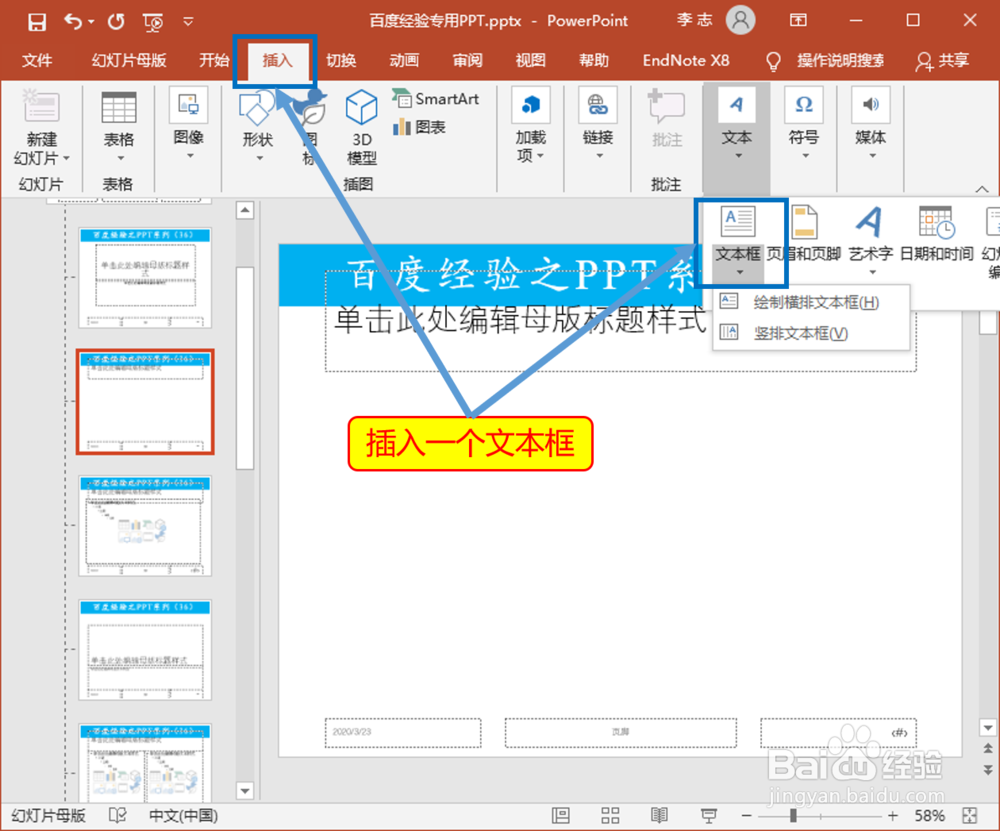The height and width of the screenshot is (831, 1000).
Task: Switch to 幻灯片母版 tab
Action: [129, 61]
